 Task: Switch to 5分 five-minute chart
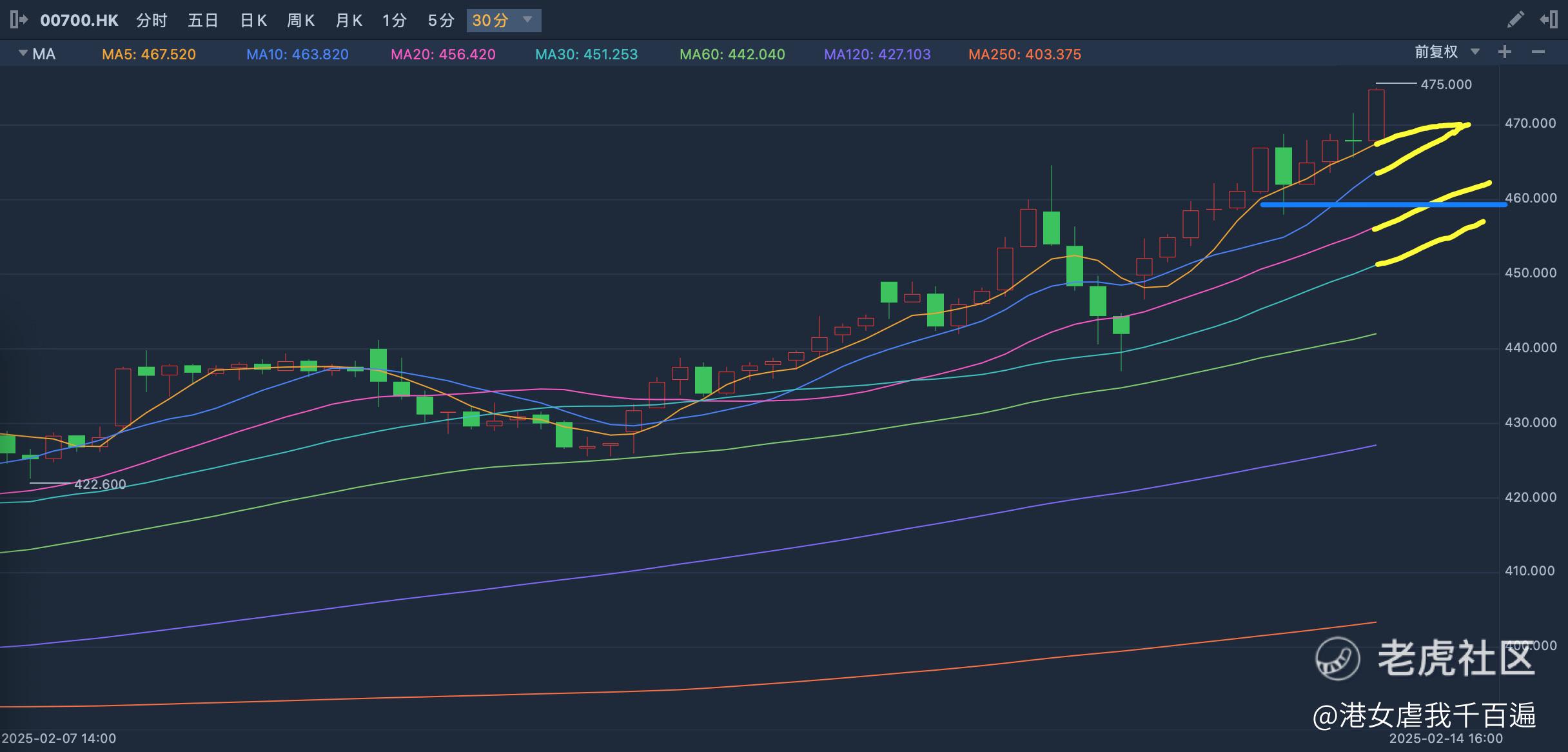tap(441, 21)
